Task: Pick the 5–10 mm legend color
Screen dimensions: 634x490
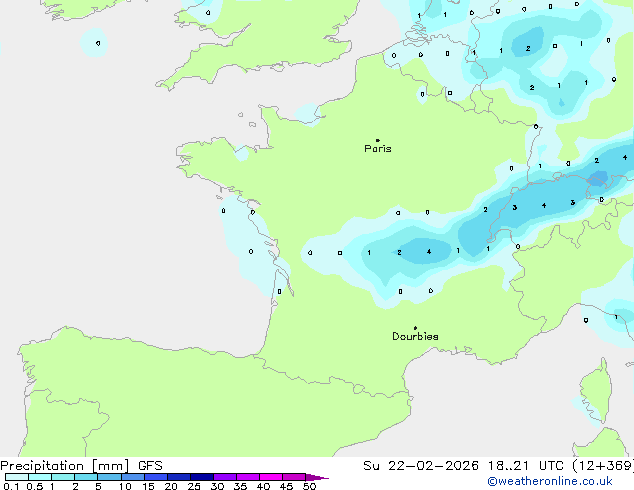Action: [109, 477]
